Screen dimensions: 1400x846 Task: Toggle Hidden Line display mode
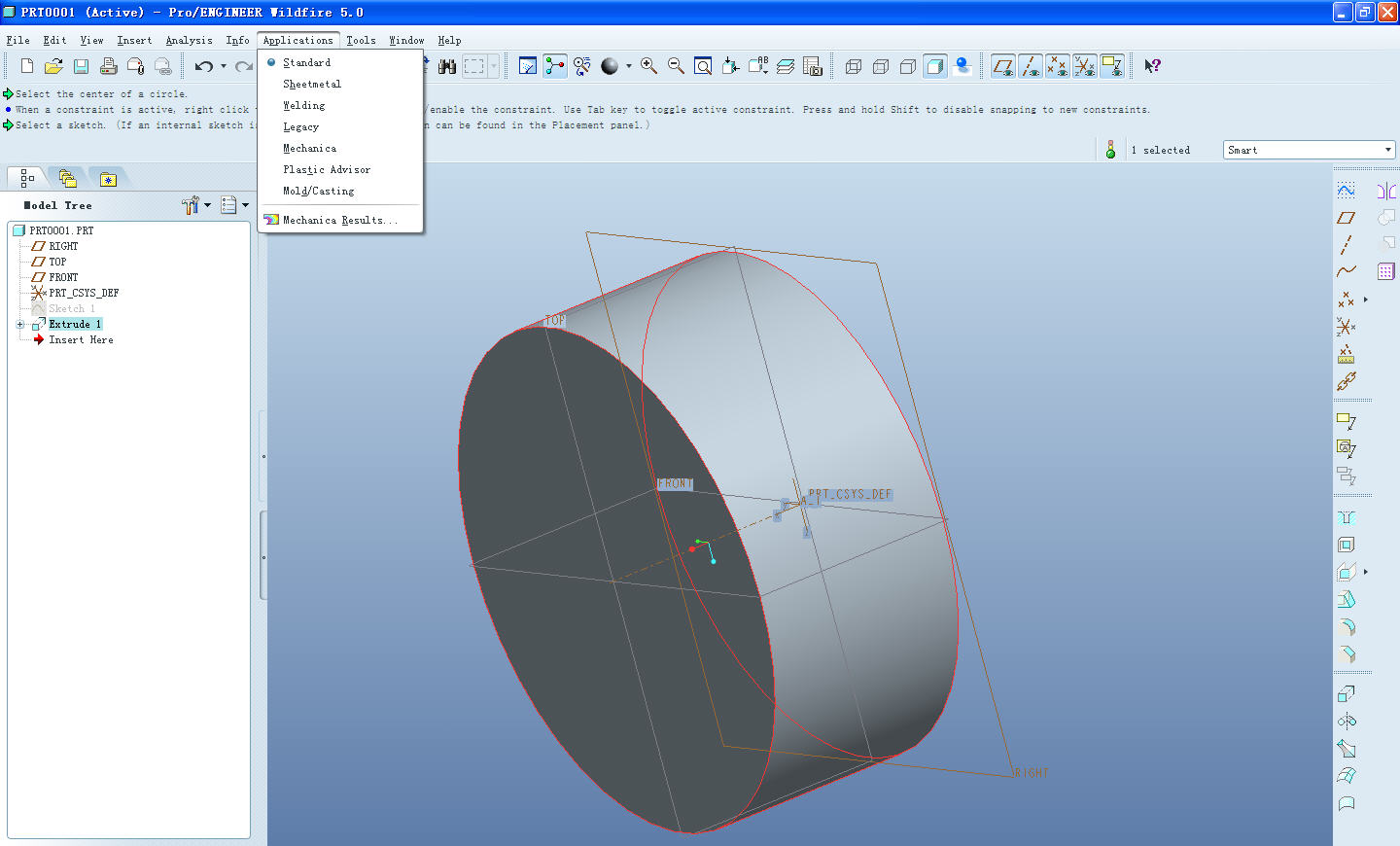pos(881,66)
